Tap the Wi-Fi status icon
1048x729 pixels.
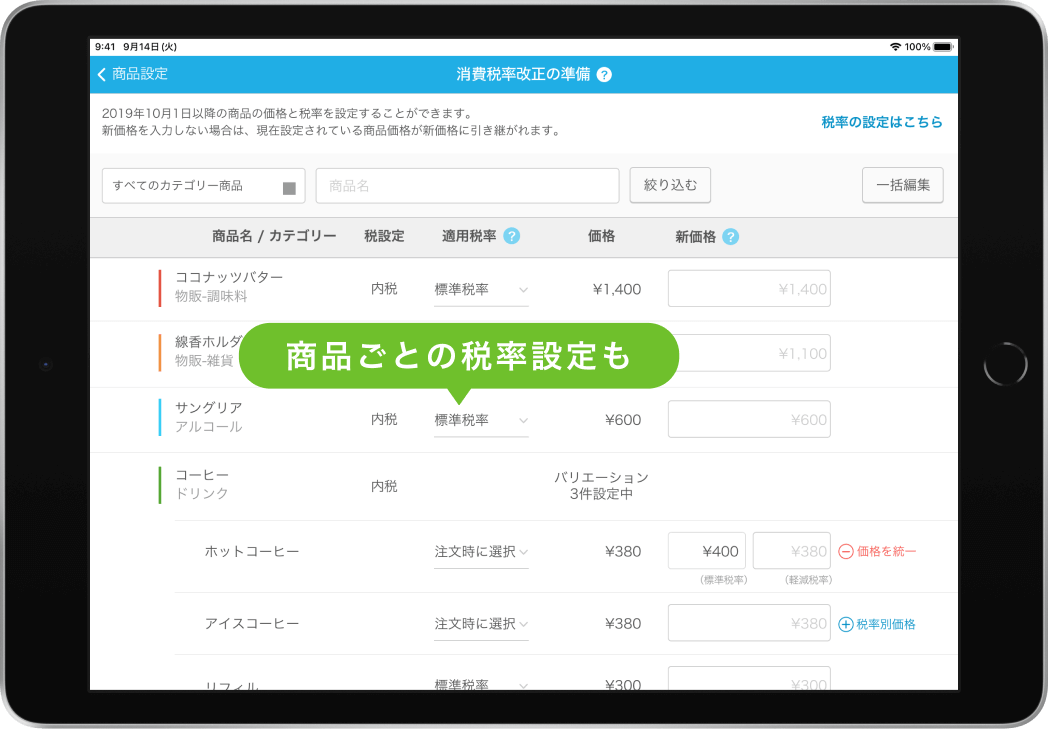(894, 47)
